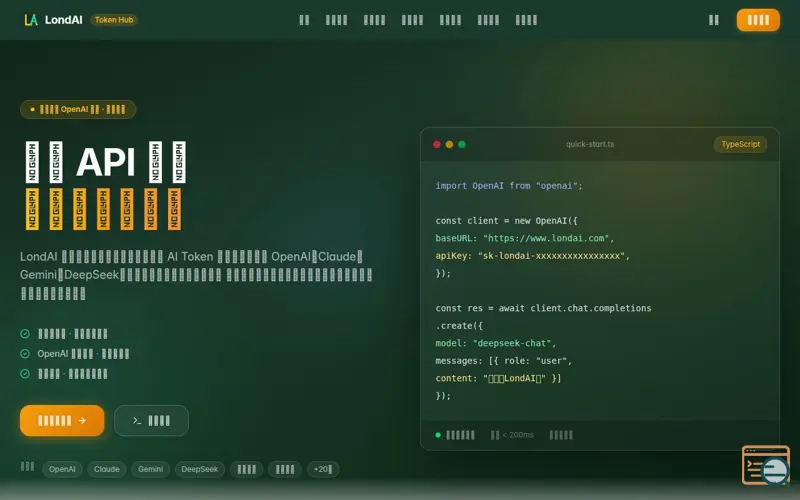Image resolution: width=800 pixels, height=500 pixels.
Task: Click the large API heading text
Action: [106, 162]
